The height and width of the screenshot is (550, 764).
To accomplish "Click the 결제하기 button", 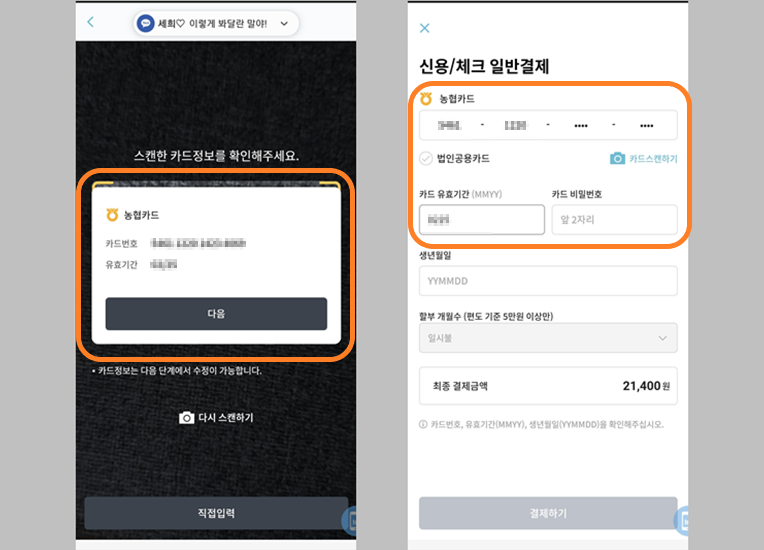I will coord(548,513).
